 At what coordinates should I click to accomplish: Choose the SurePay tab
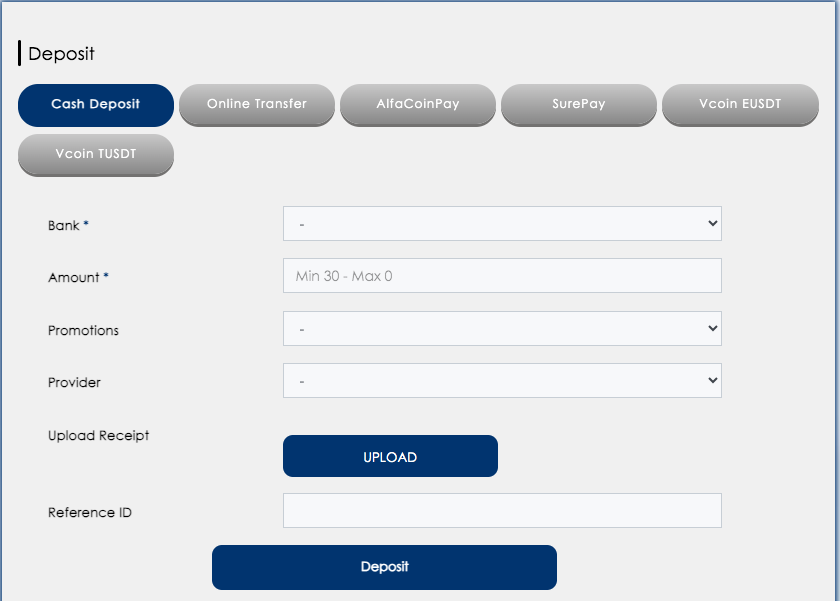(579, 104)
